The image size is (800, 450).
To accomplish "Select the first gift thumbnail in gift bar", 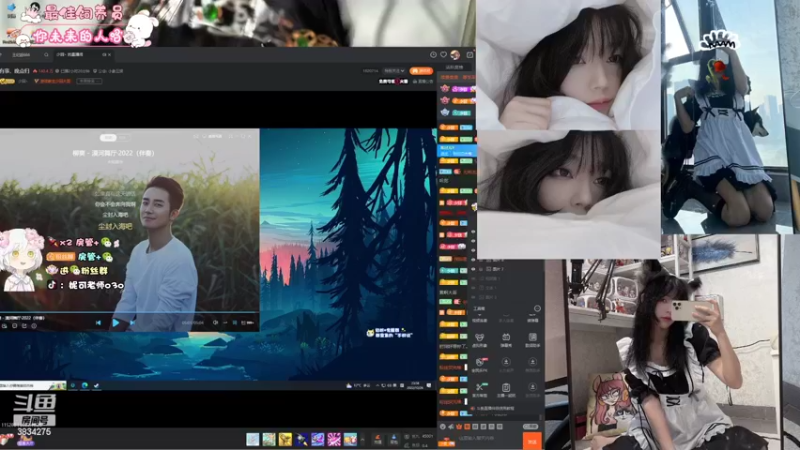I will point(253,439).
